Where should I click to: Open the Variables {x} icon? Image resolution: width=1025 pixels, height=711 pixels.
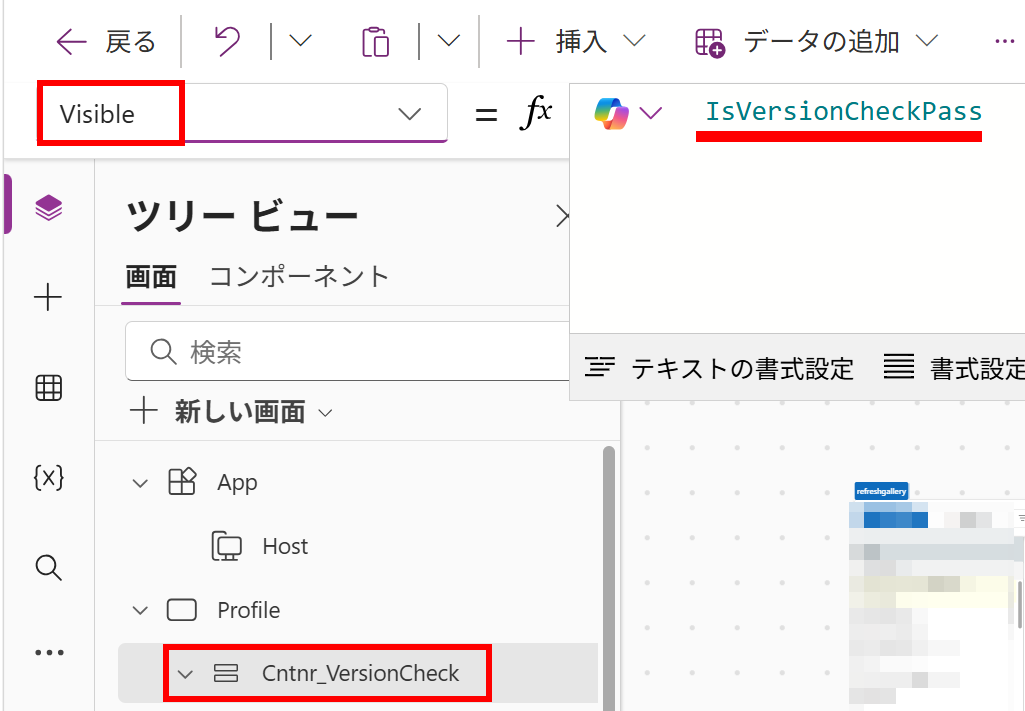[48, 478]
